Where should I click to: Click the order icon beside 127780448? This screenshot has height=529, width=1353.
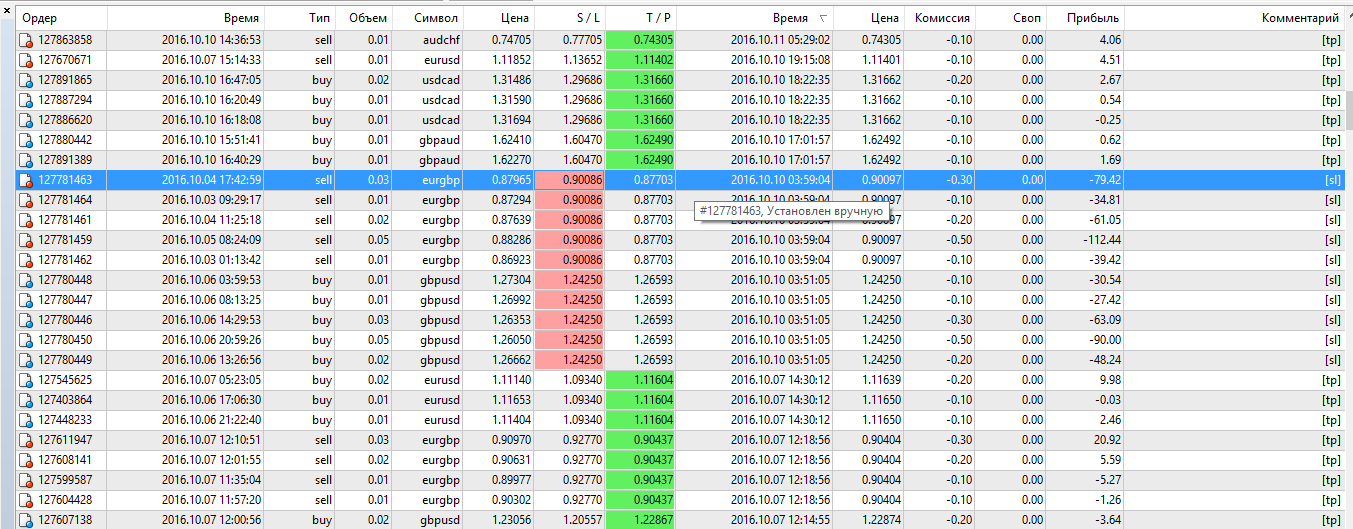coord(27,280)
